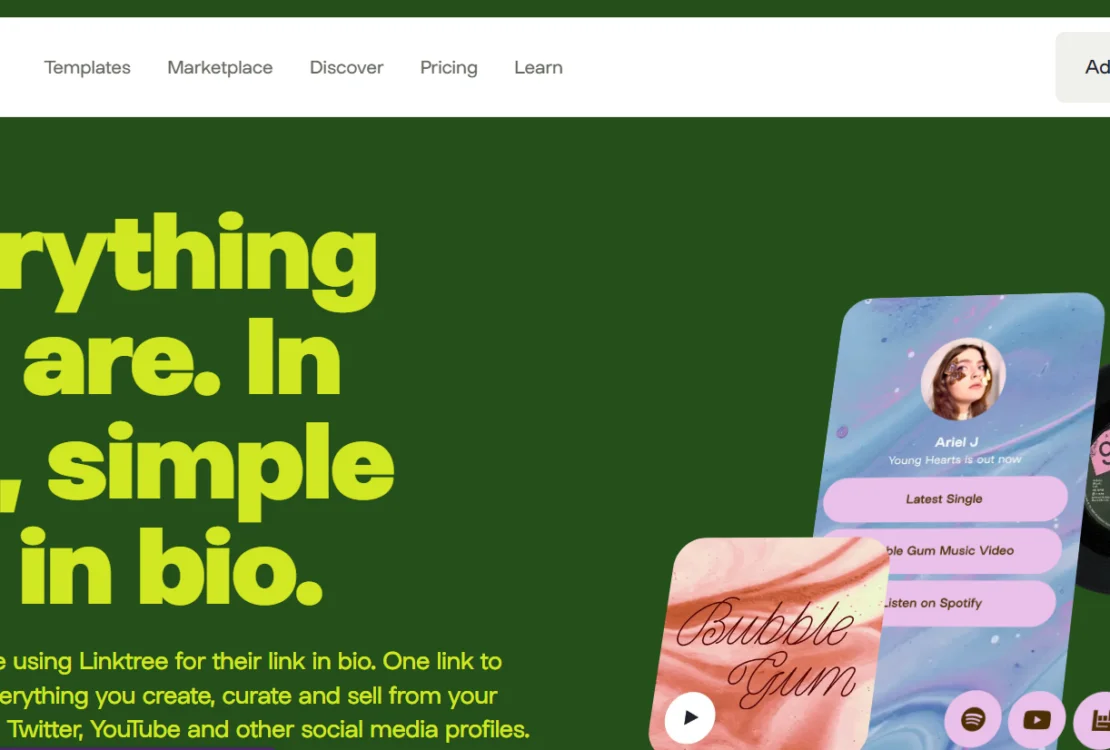Select the Learn menu item
The height and width of the screenshot is (750, 1110).
(538, 67)
